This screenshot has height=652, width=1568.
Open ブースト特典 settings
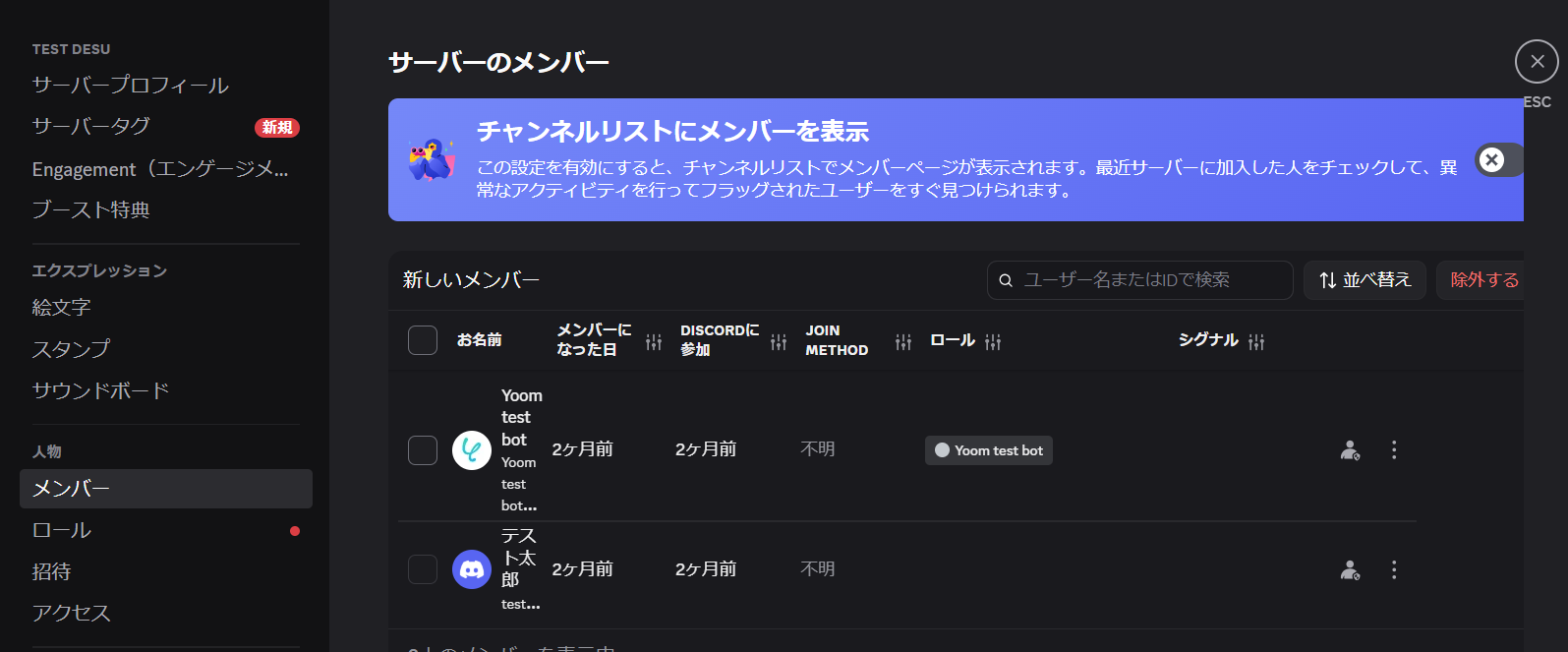tap(90, 210)
